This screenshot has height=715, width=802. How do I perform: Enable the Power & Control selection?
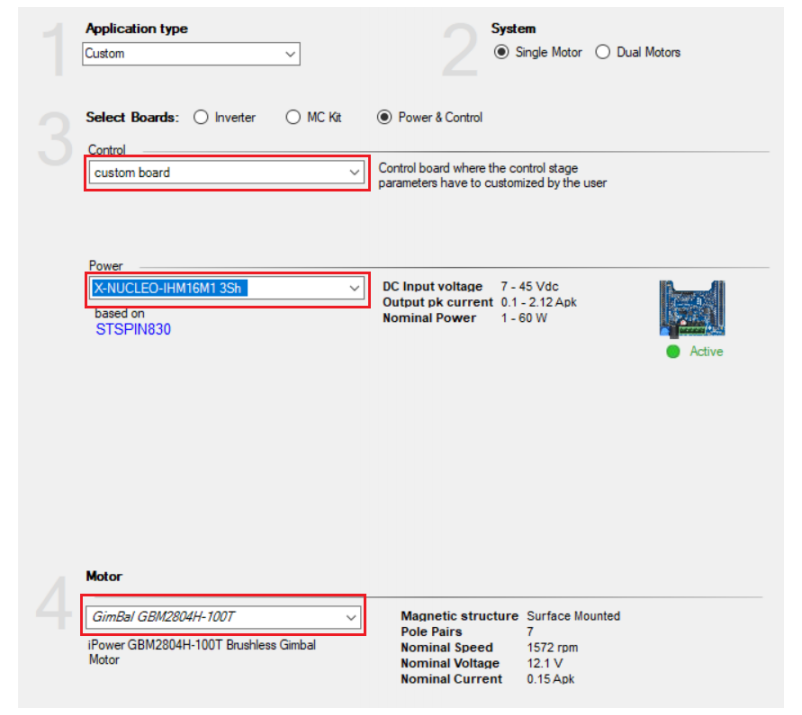tap(385, 117)
